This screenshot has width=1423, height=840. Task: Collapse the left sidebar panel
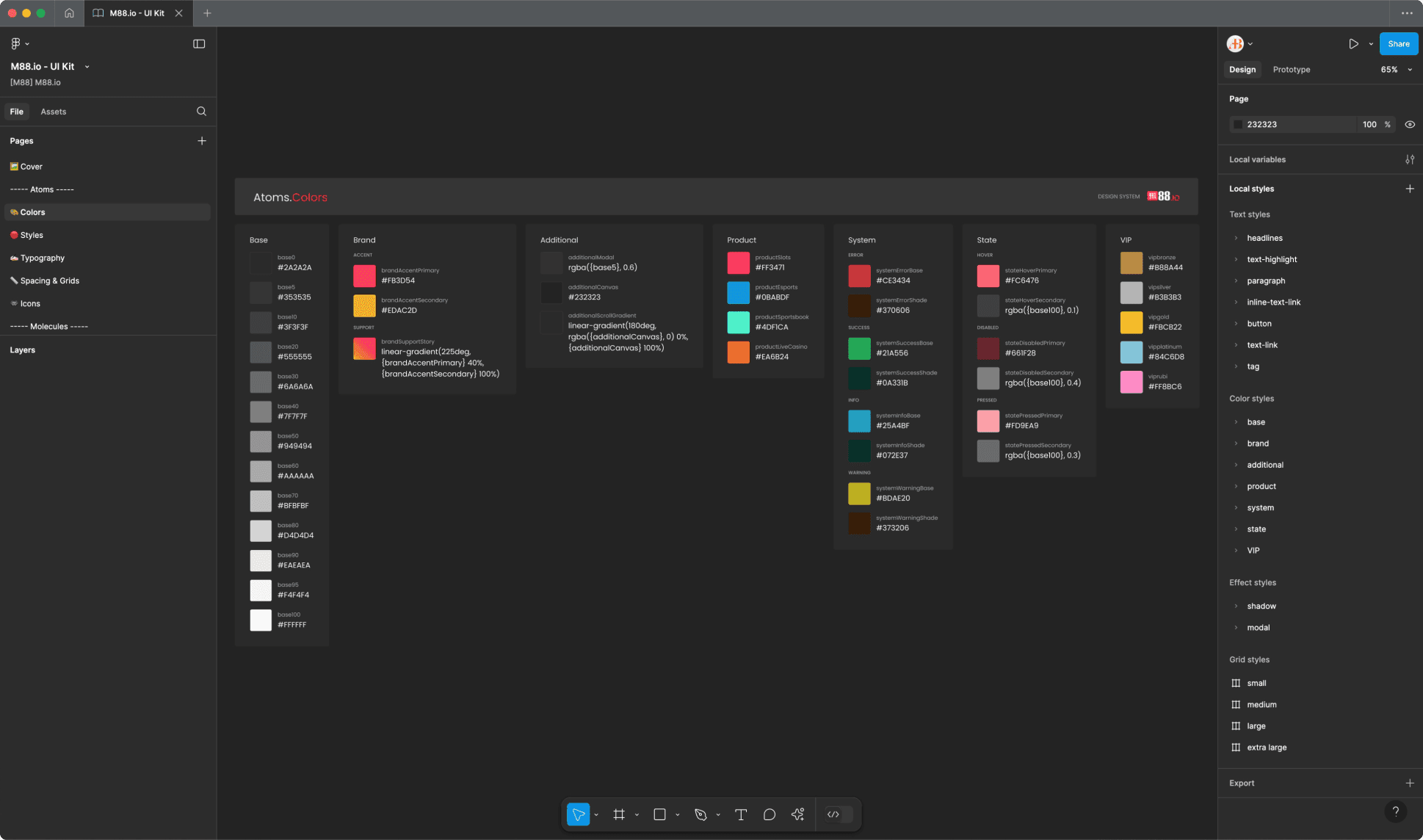199,43
